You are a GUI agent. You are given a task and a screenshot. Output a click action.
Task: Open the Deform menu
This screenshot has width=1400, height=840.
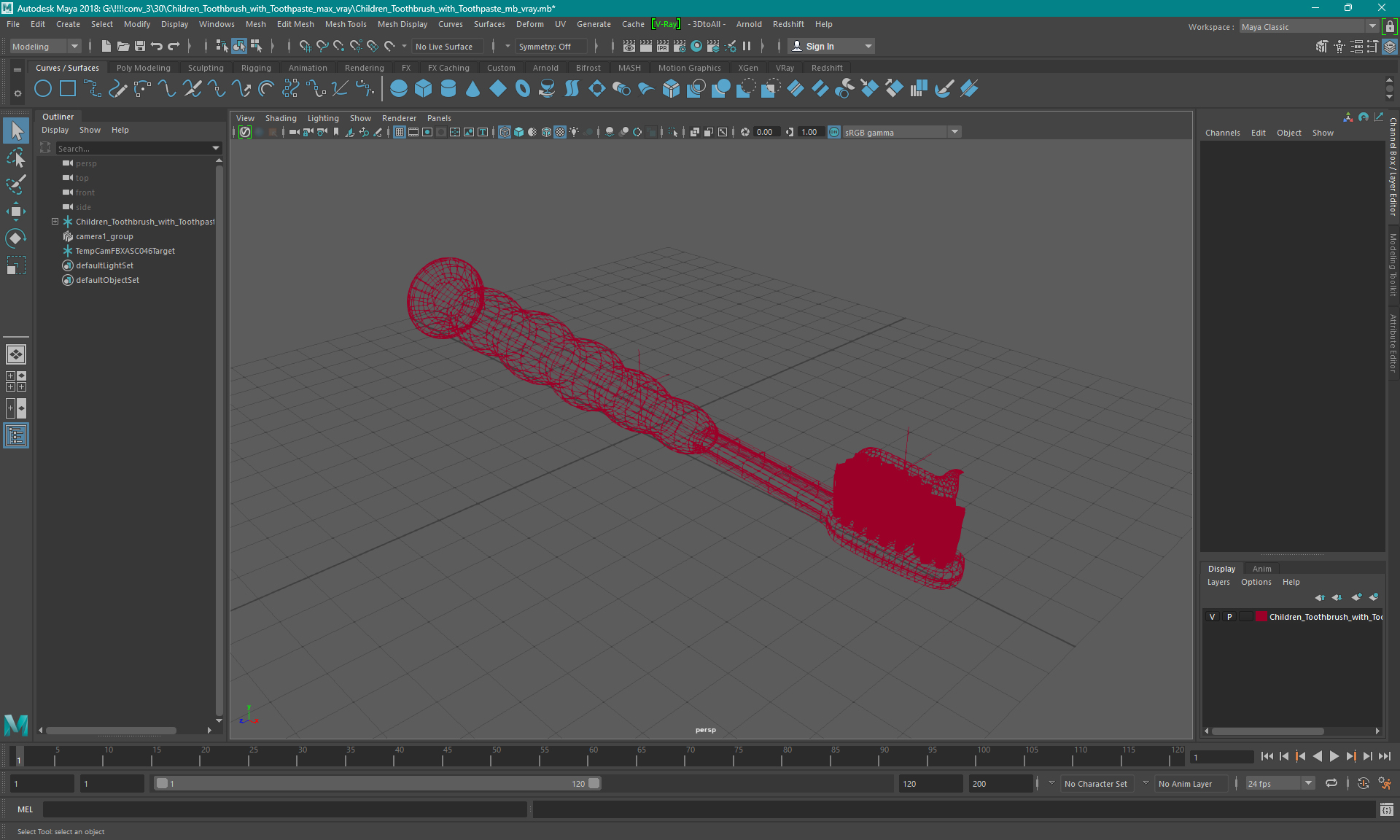pos(530,24)
